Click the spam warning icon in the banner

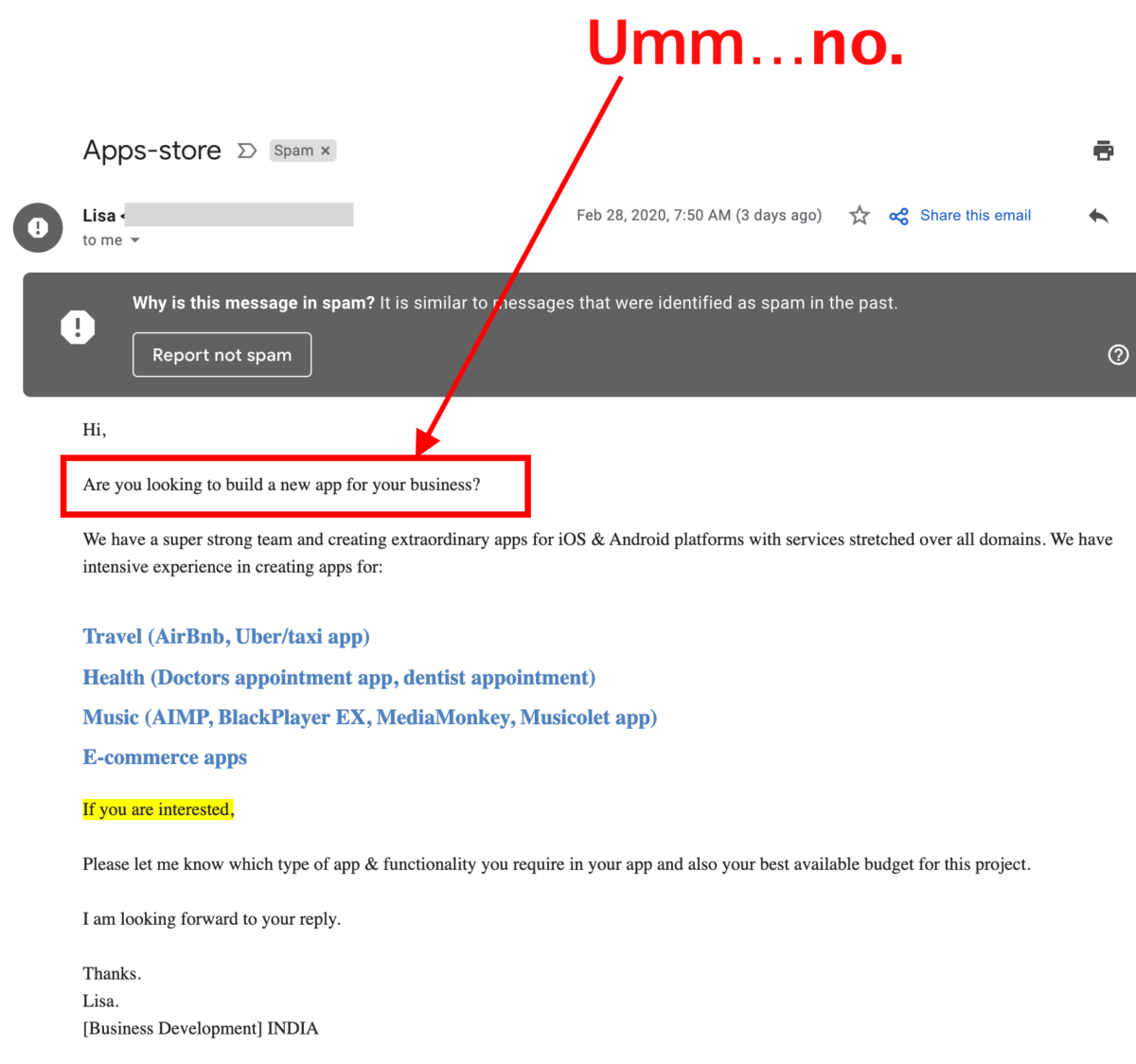tap(77, 326)
